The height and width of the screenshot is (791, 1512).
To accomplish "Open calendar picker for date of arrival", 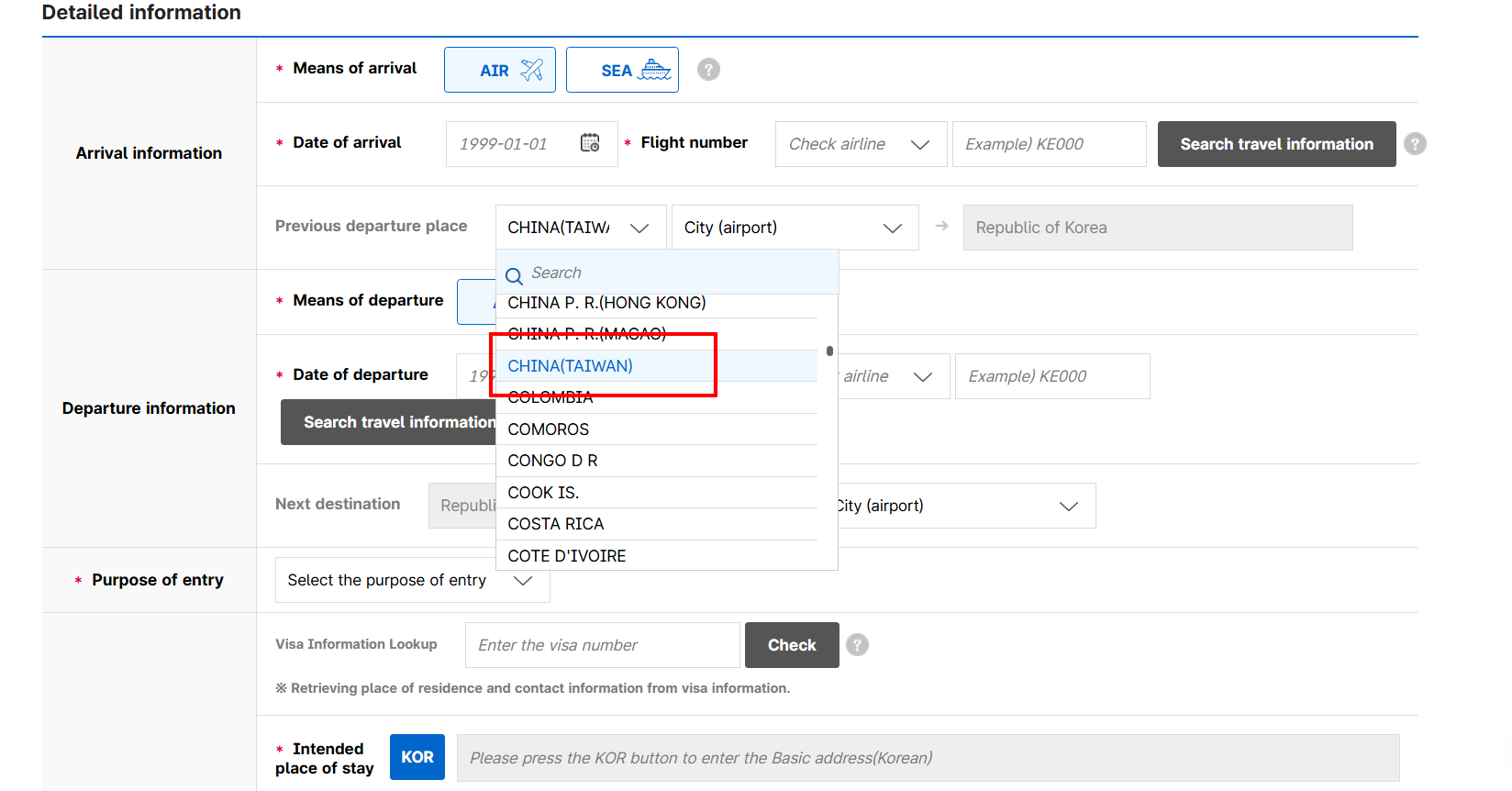I will coord(590,143).
